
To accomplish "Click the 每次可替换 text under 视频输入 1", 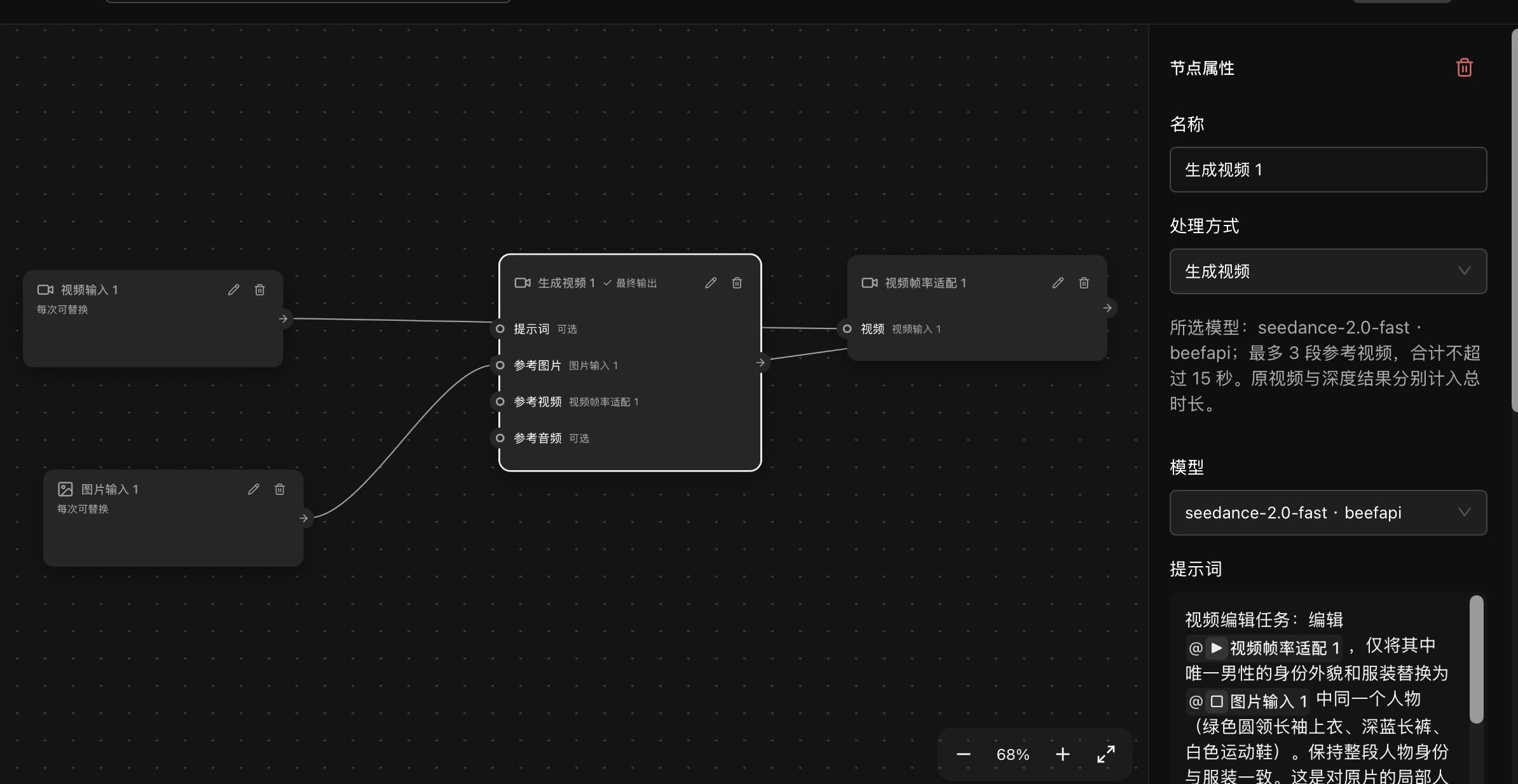I will click(62, 309).
